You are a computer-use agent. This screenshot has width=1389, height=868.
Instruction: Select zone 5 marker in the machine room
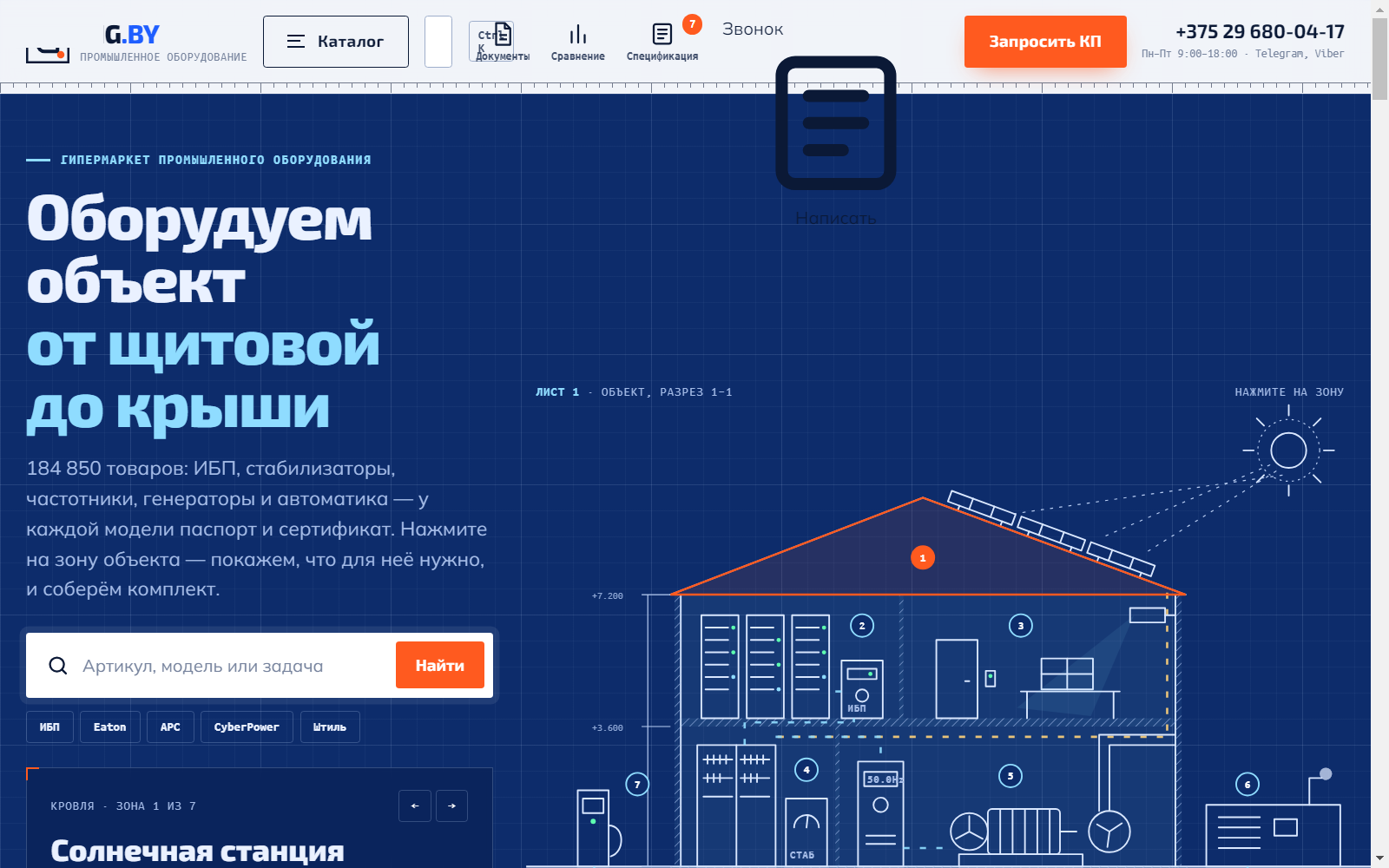click(1010, 776)
